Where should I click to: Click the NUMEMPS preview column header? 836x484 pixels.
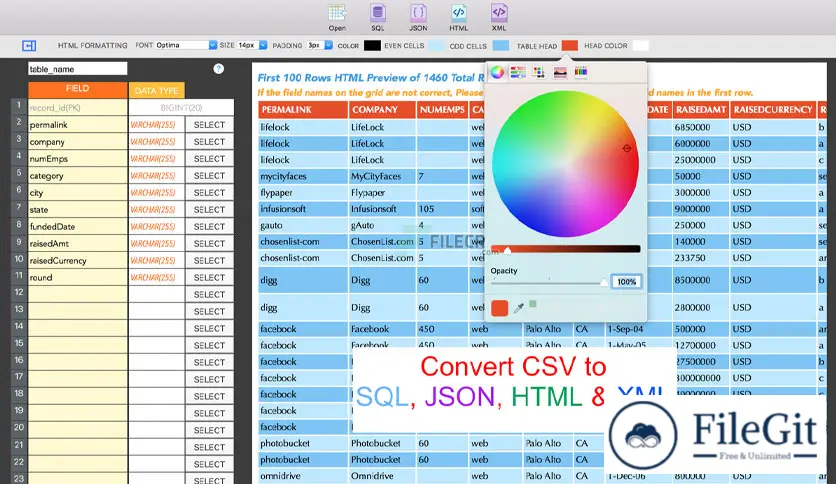point(442,110)
